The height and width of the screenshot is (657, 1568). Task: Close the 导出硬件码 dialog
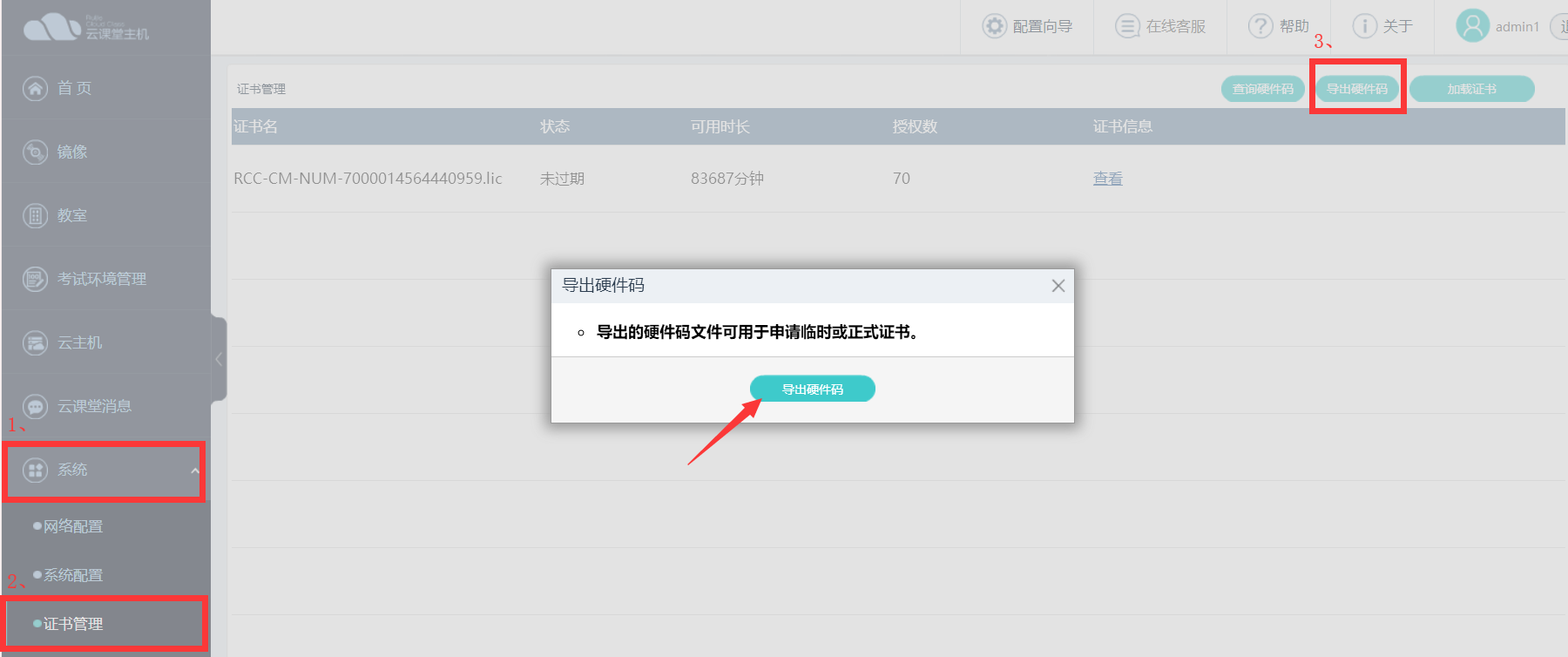pyautogui.click(x=1058, y=286)
